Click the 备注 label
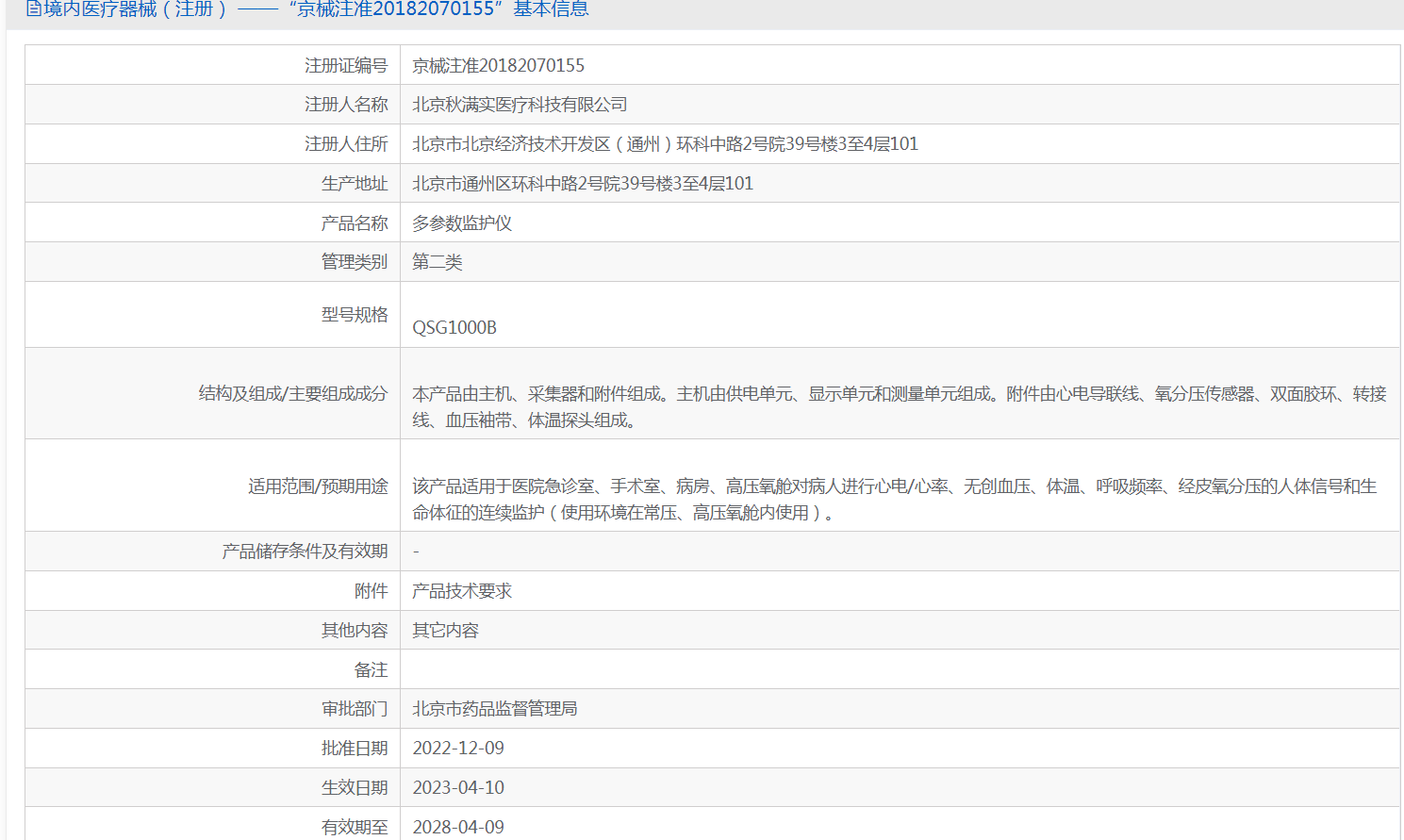This screenshot has height=840, width=1404. pos(372,670)
